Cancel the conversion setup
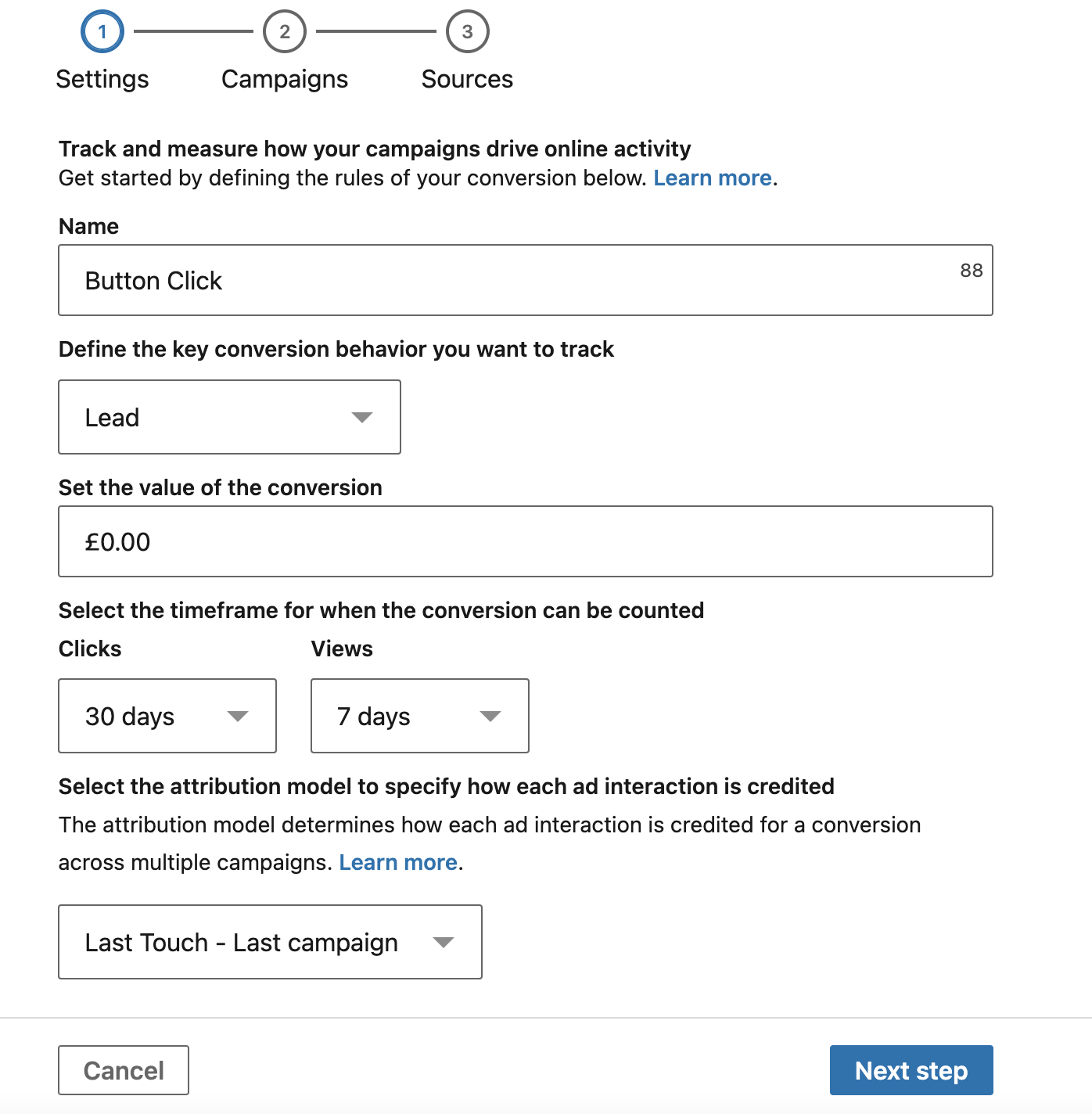 click(123, 1069)
